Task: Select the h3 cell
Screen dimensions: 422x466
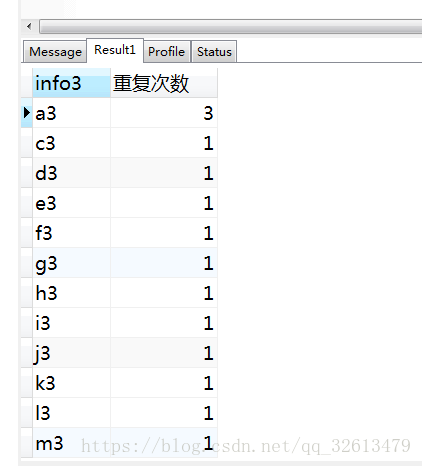Action: 71,293
